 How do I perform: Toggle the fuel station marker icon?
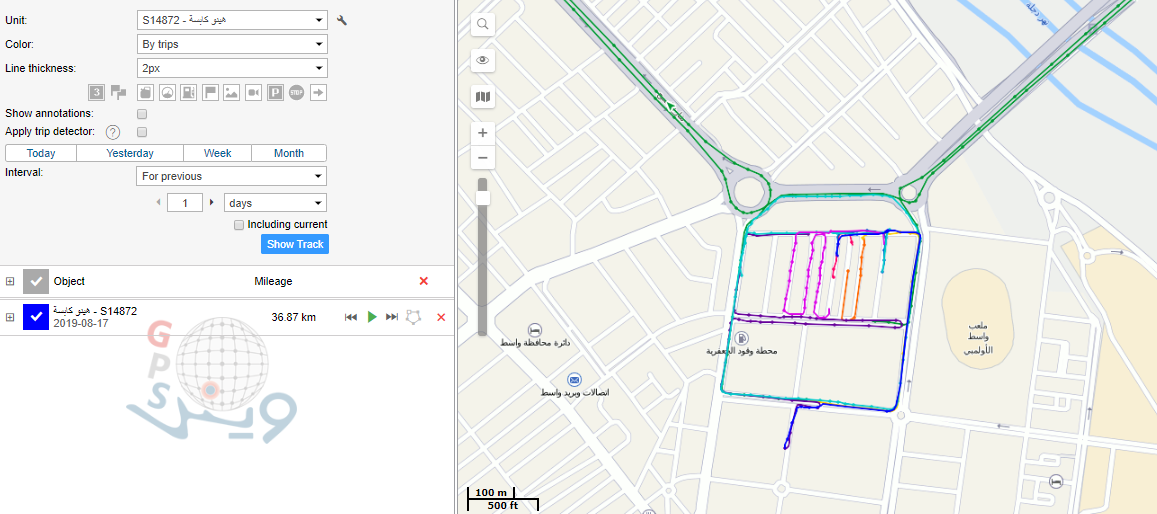click(188, 93)
